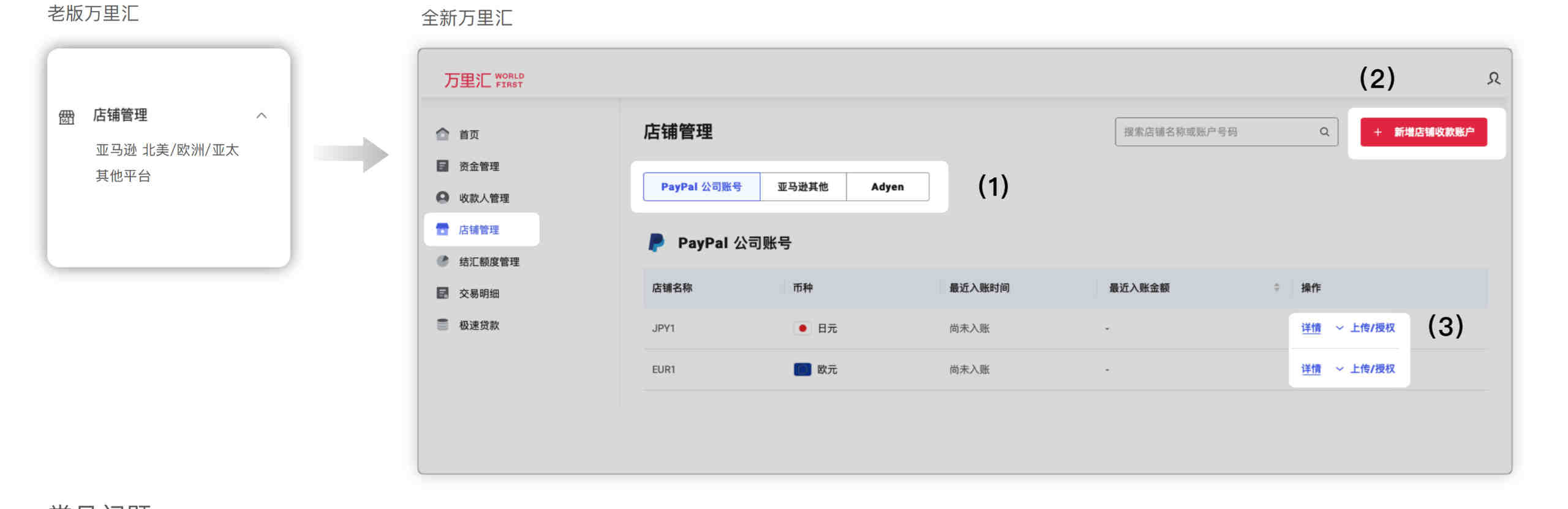Click the JPY1 store name cell
Viewport: 1568px width, 509px height.
[663, 328]
